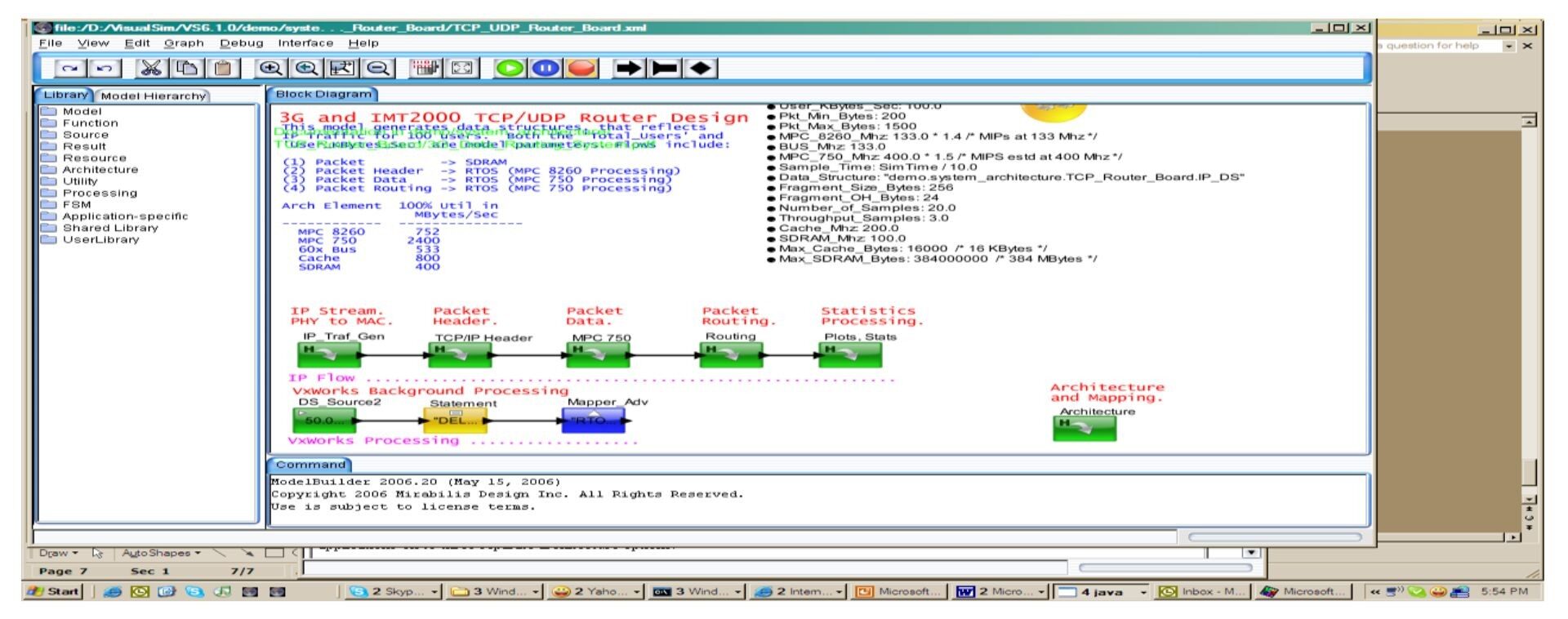
Task: Expand the Processing library folder
Action: 89,194
